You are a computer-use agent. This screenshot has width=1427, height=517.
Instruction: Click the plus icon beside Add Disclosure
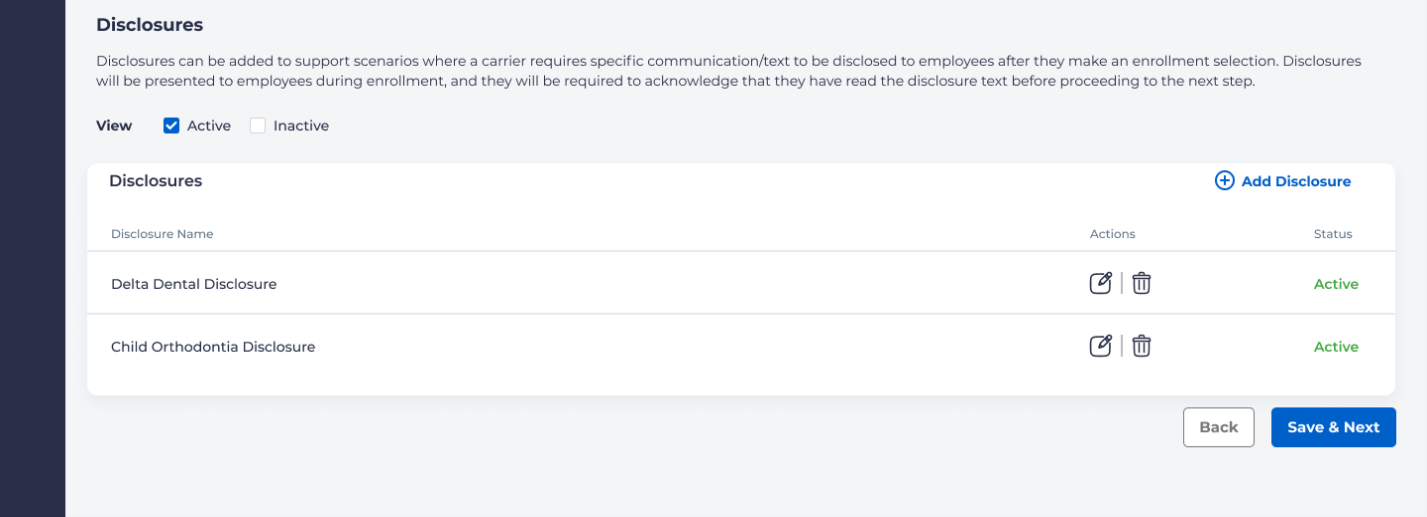click(x=1224, y=181)
